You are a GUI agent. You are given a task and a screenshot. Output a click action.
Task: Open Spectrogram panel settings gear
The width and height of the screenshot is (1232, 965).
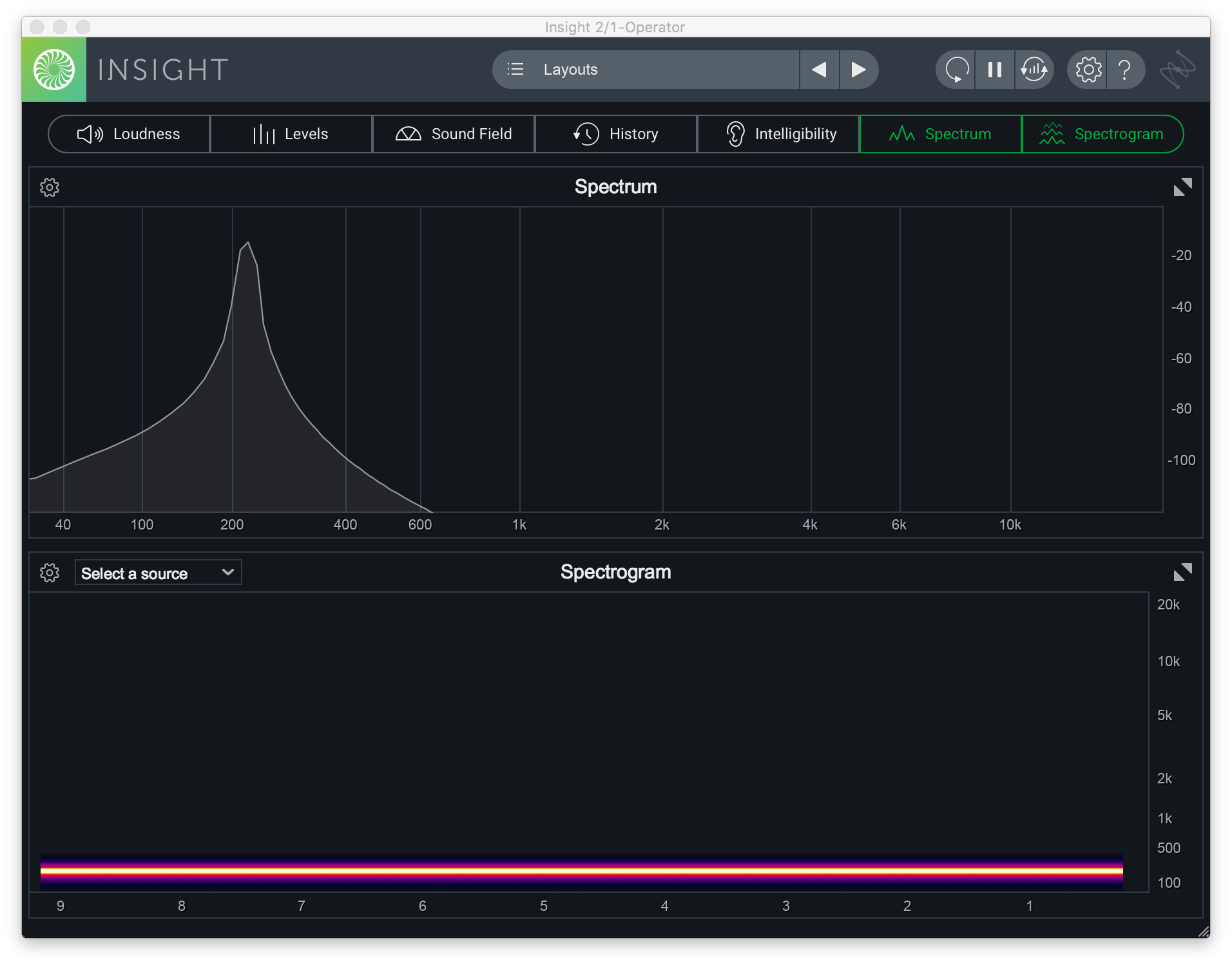click(50, 573)
